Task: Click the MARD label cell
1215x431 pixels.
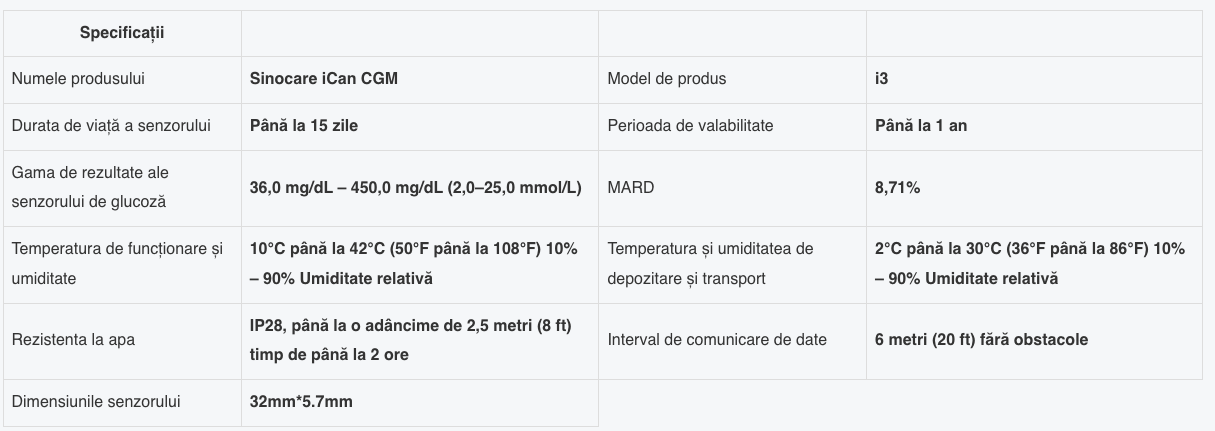Action: (630, 187)
